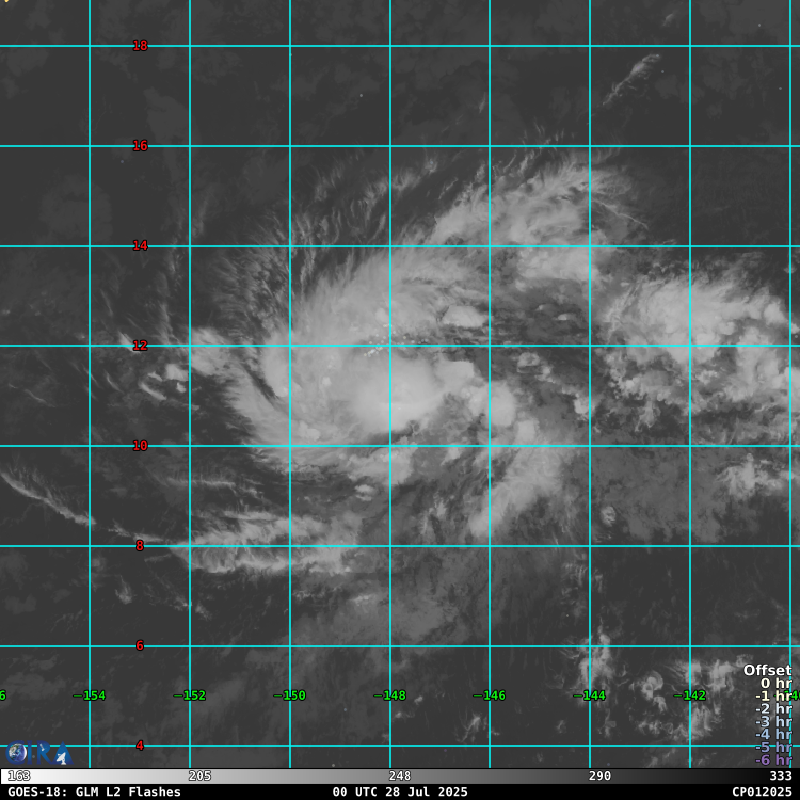The image size is (800, 800).
Task: Click the CP012025 storm identifier
Action: pos(761,791)
